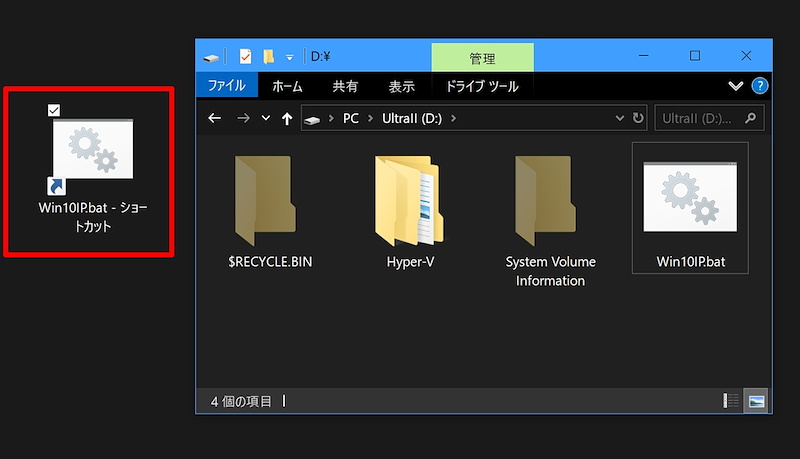800x459 pixels.
Task: Switch to the ホーム ribbon tab
Action: click(287, 86)
